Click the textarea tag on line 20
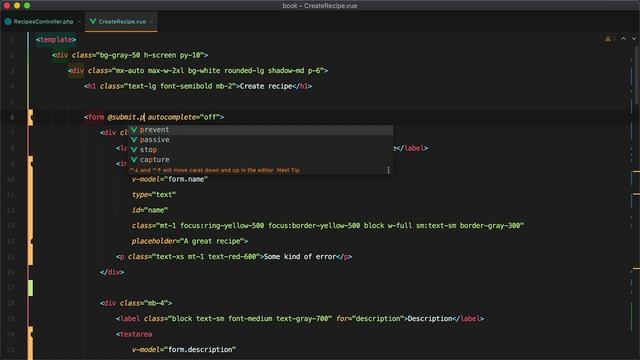 pos(134,334)
